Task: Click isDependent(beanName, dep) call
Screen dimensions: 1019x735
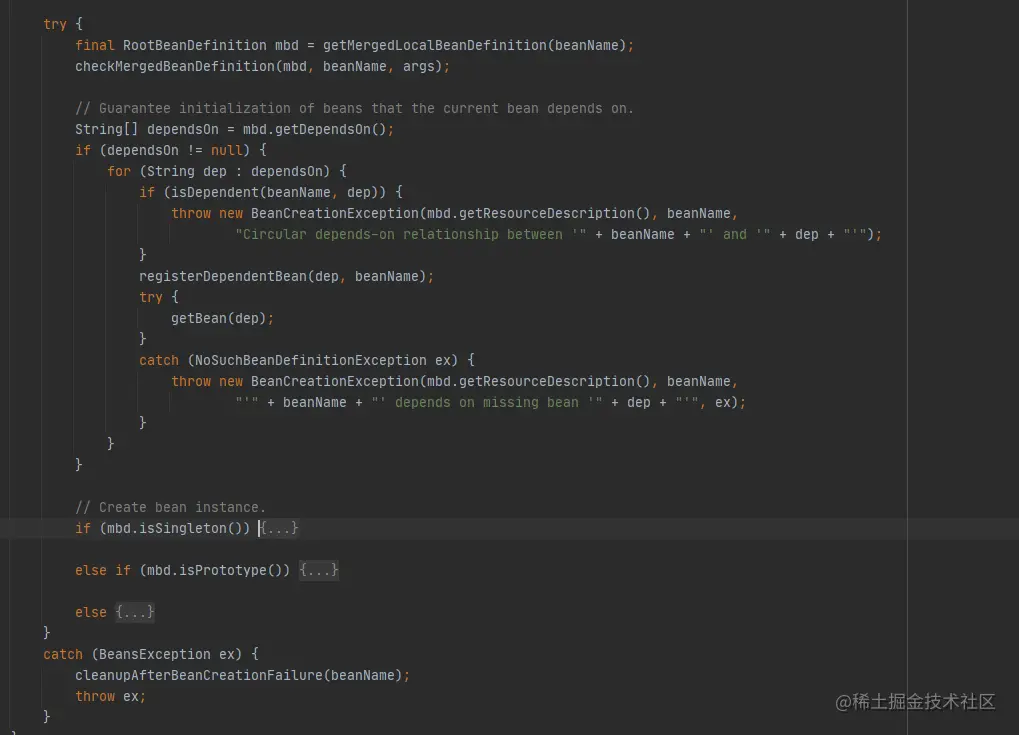Action: [x=274, y=192]
